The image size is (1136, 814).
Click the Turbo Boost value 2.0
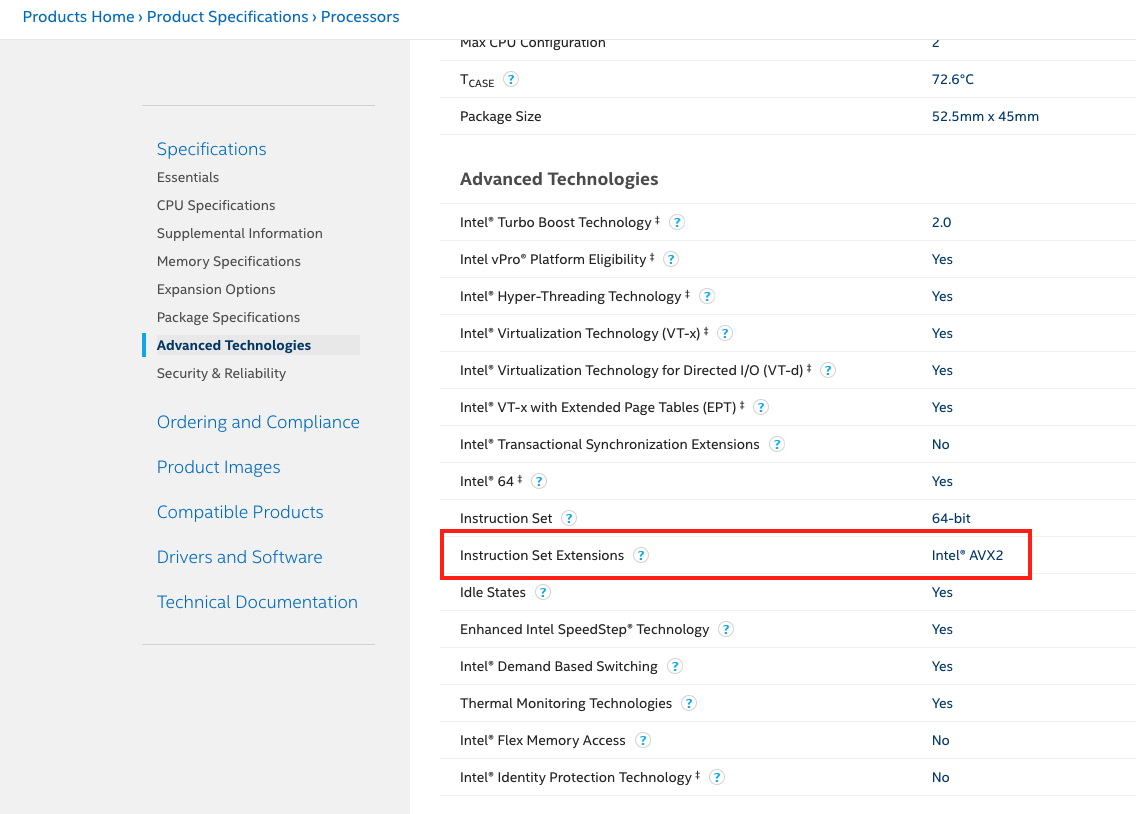(x=941, y=222)
